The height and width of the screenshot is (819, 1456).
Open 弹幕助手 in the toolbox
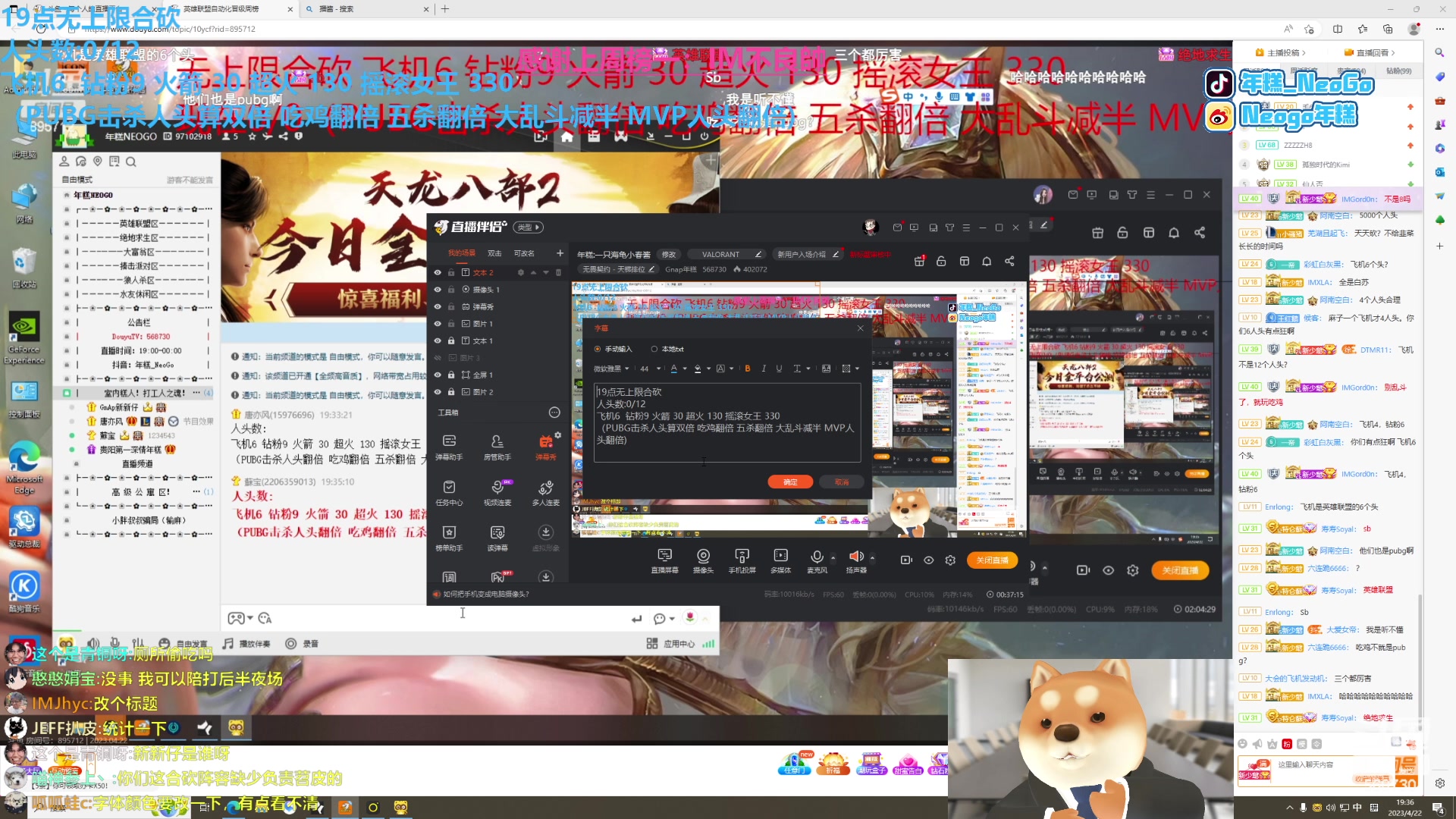449,447
